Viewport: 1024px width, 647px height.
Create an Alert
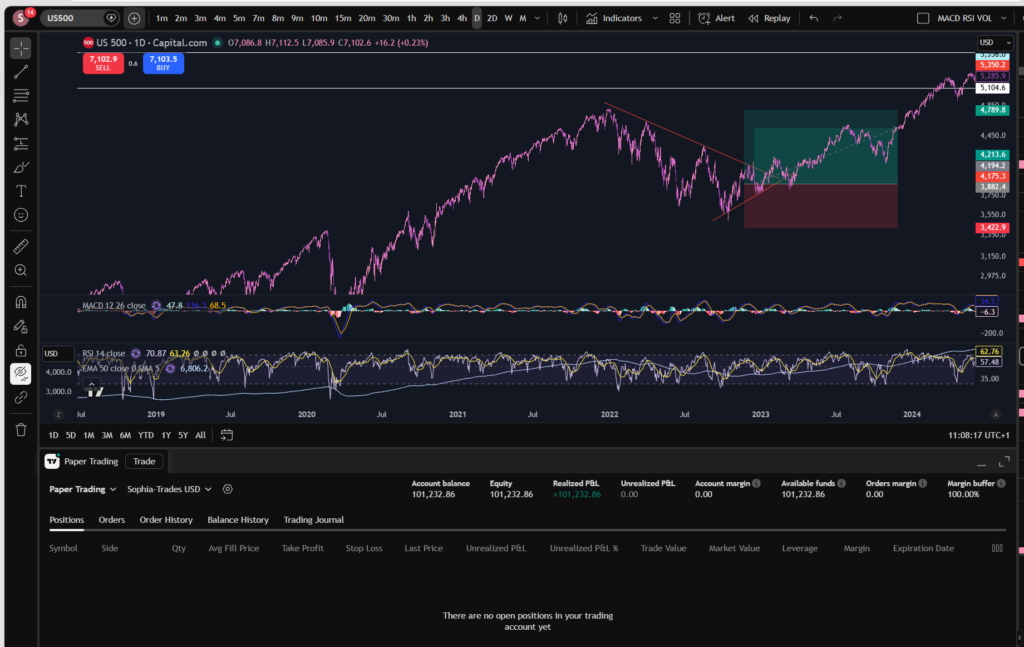tap(716, 18)
